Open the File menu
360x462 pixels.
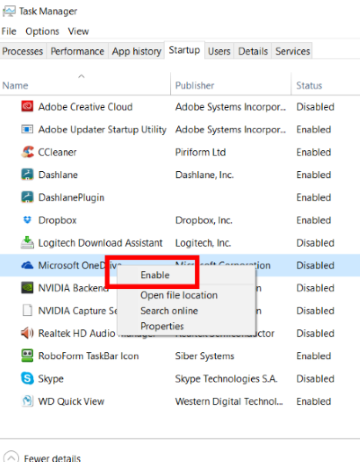click(x=9, y=31)
